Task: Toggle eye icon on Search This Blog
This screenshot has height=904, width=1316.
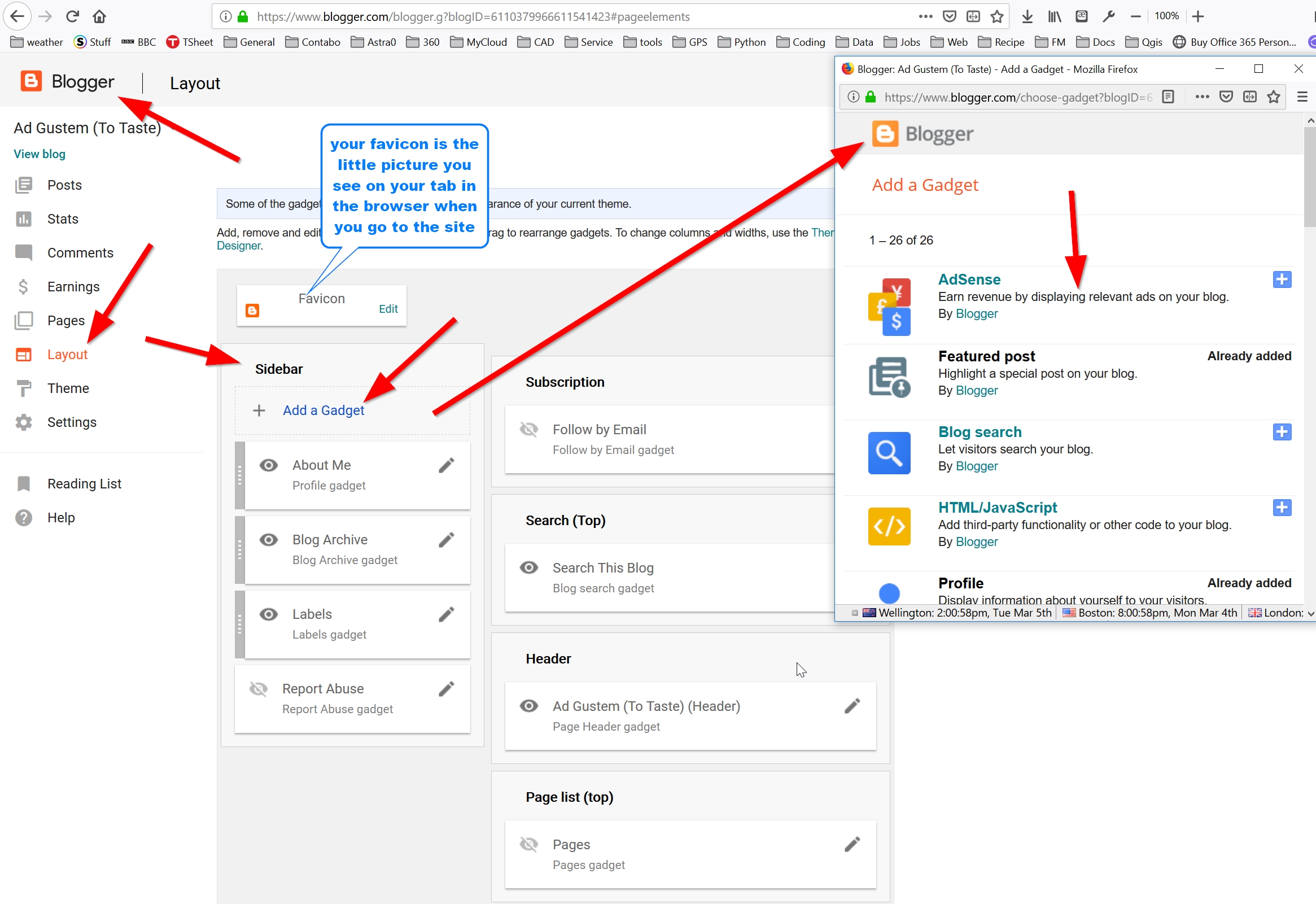Action: 529,567
